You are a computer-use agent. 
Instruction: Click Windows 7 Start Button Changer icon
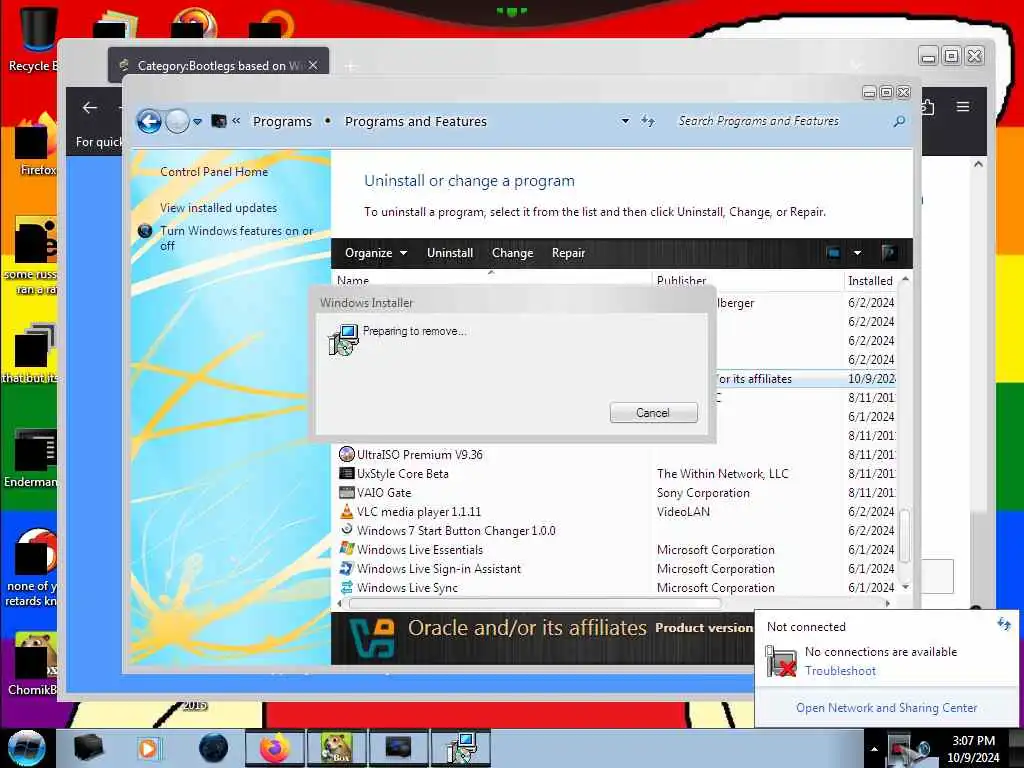coord(347,530)
